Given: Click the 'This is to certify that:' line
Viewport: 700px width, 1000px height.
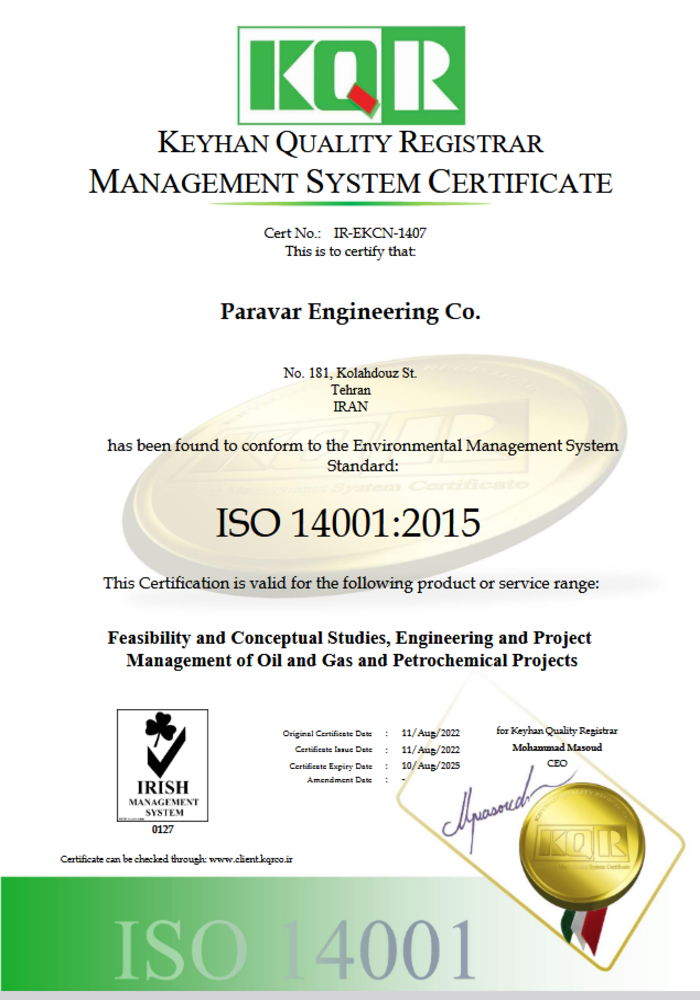Looking at the screenshot, I should (351, 251).
